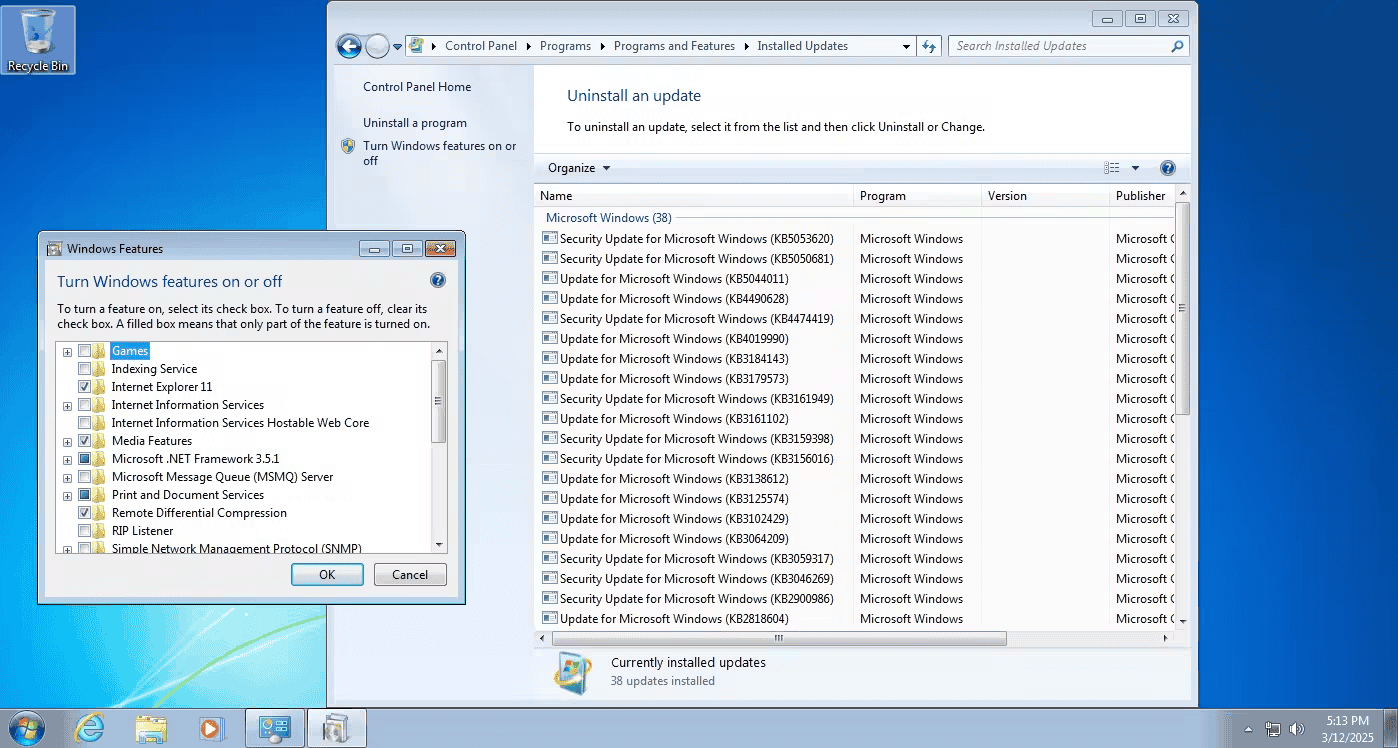
Task: Sort by Name column header
Action: click(x=694, y=196)
